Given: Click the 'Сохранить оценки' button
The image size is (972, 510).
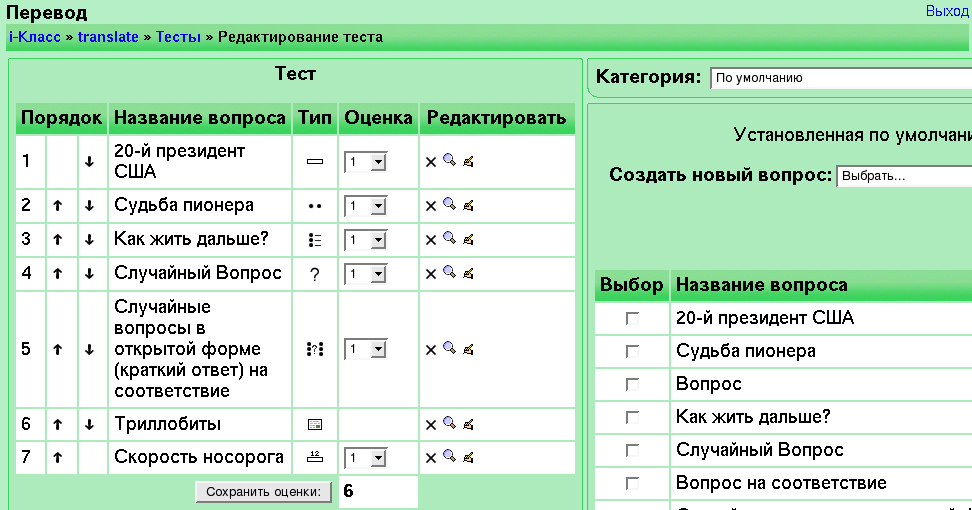Looking at the screenshot, I should point(263,491).
